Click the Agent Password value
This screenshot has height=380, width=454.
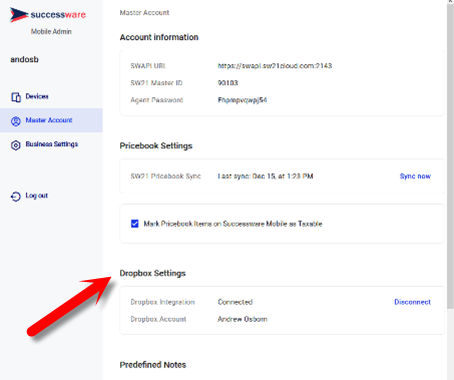242,100
